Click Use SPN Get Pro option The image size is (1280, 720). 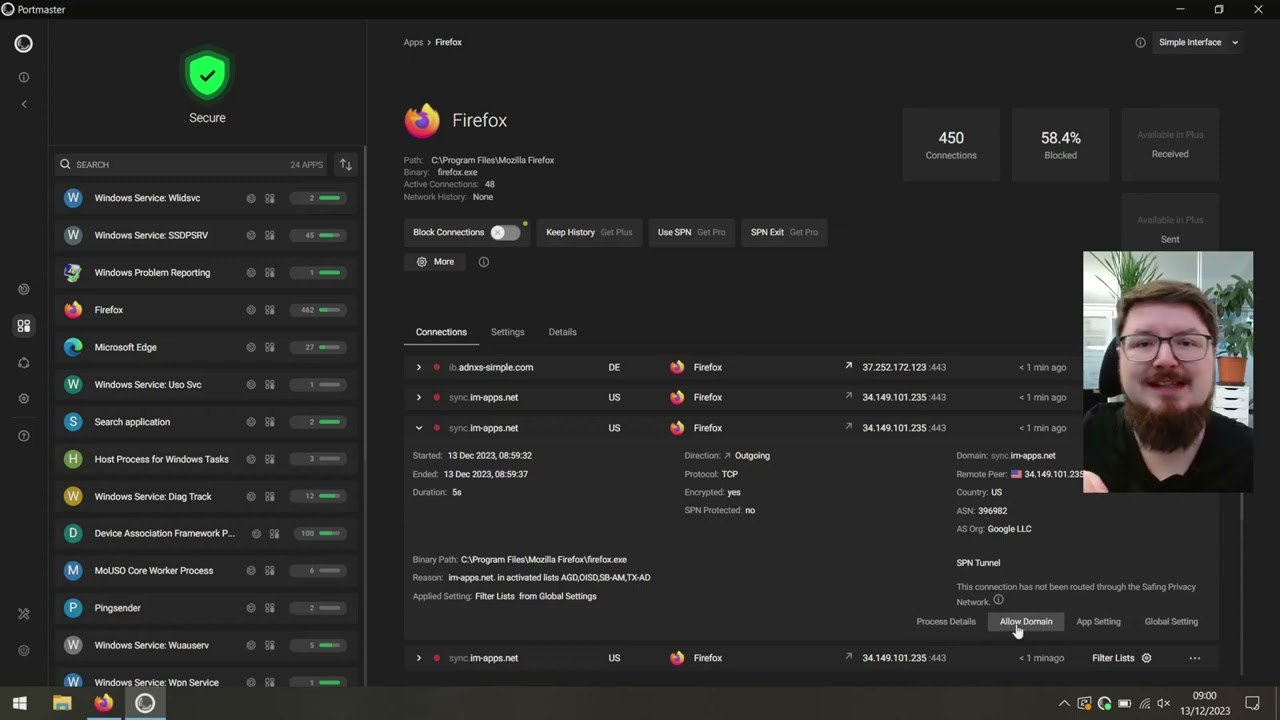tap(691, 232)
